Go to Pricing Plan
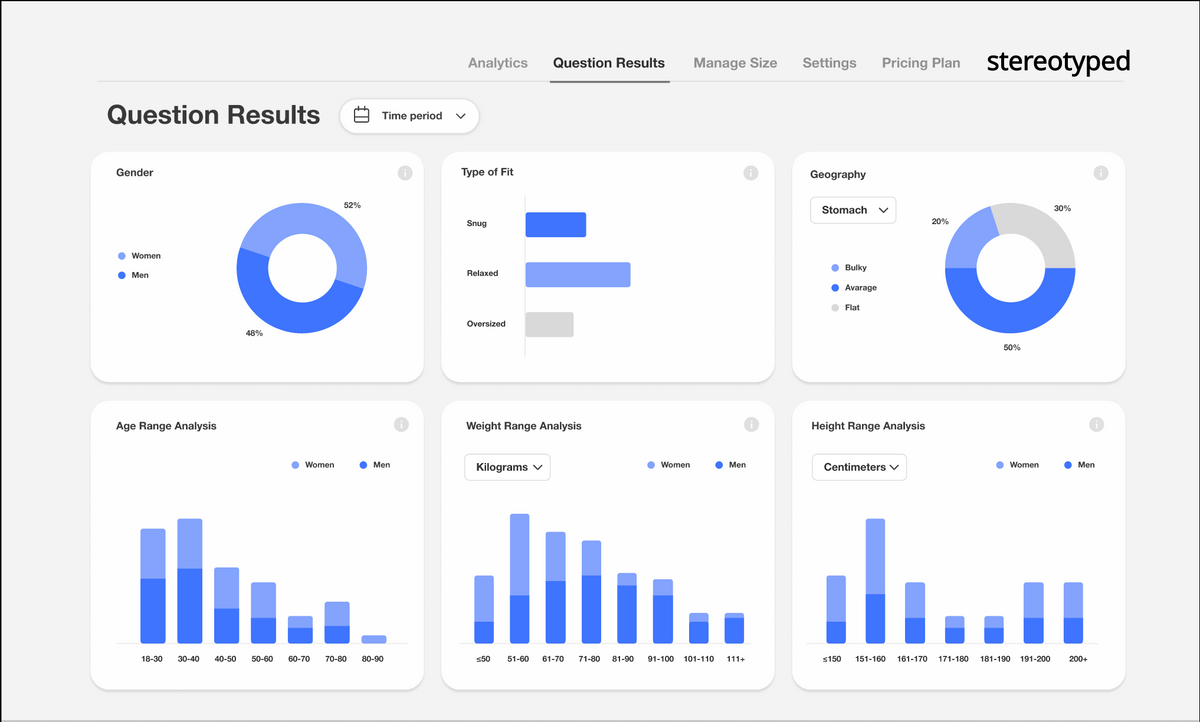 point(920,63)
